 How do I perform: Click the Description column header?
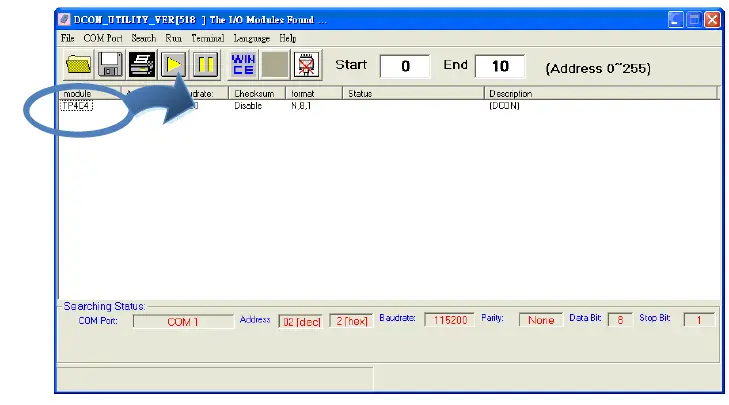601,93
